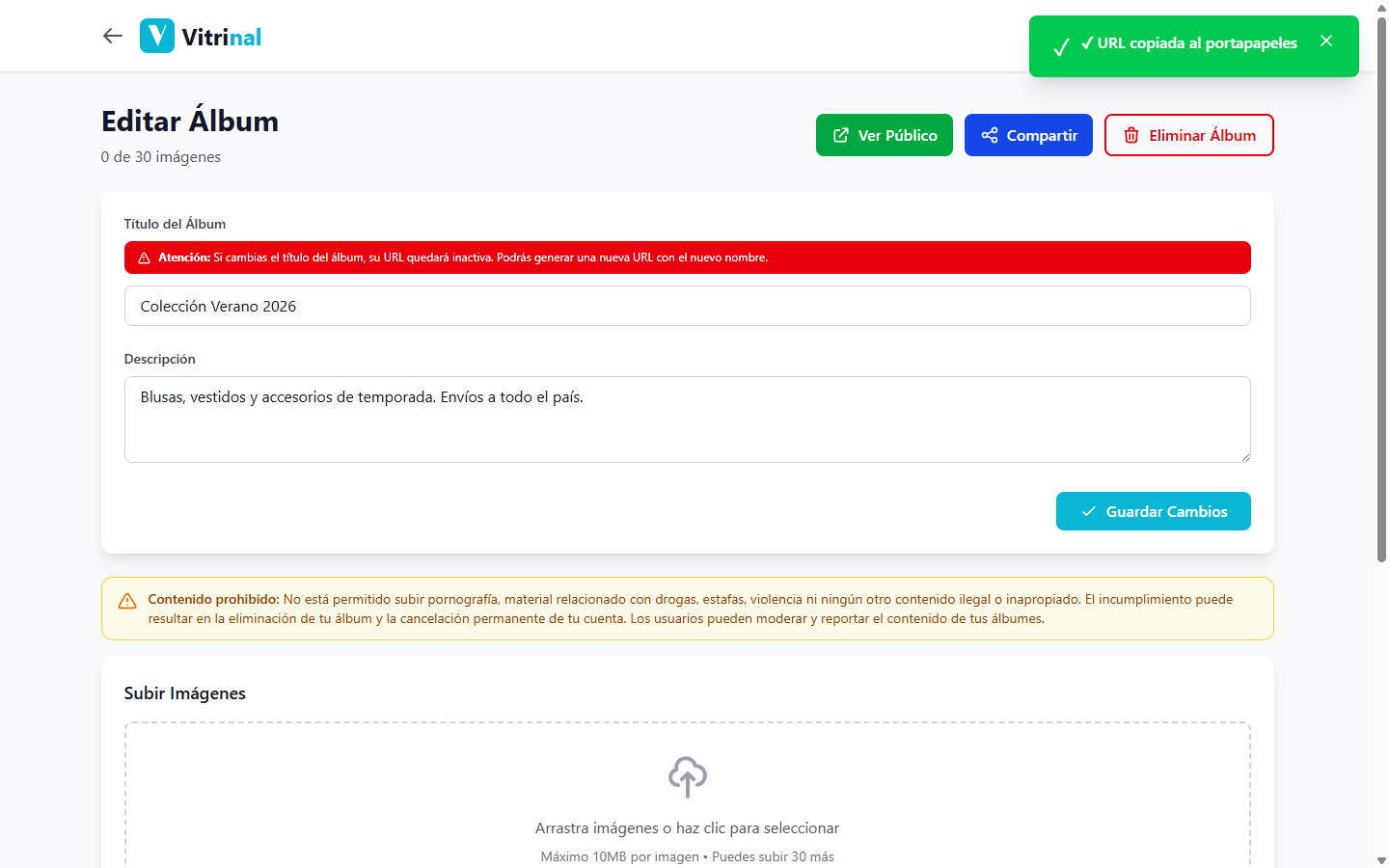Dismiss the URL copiada notification
The height and width of the screenshot is (868, 1389).
coord(1326,41)
